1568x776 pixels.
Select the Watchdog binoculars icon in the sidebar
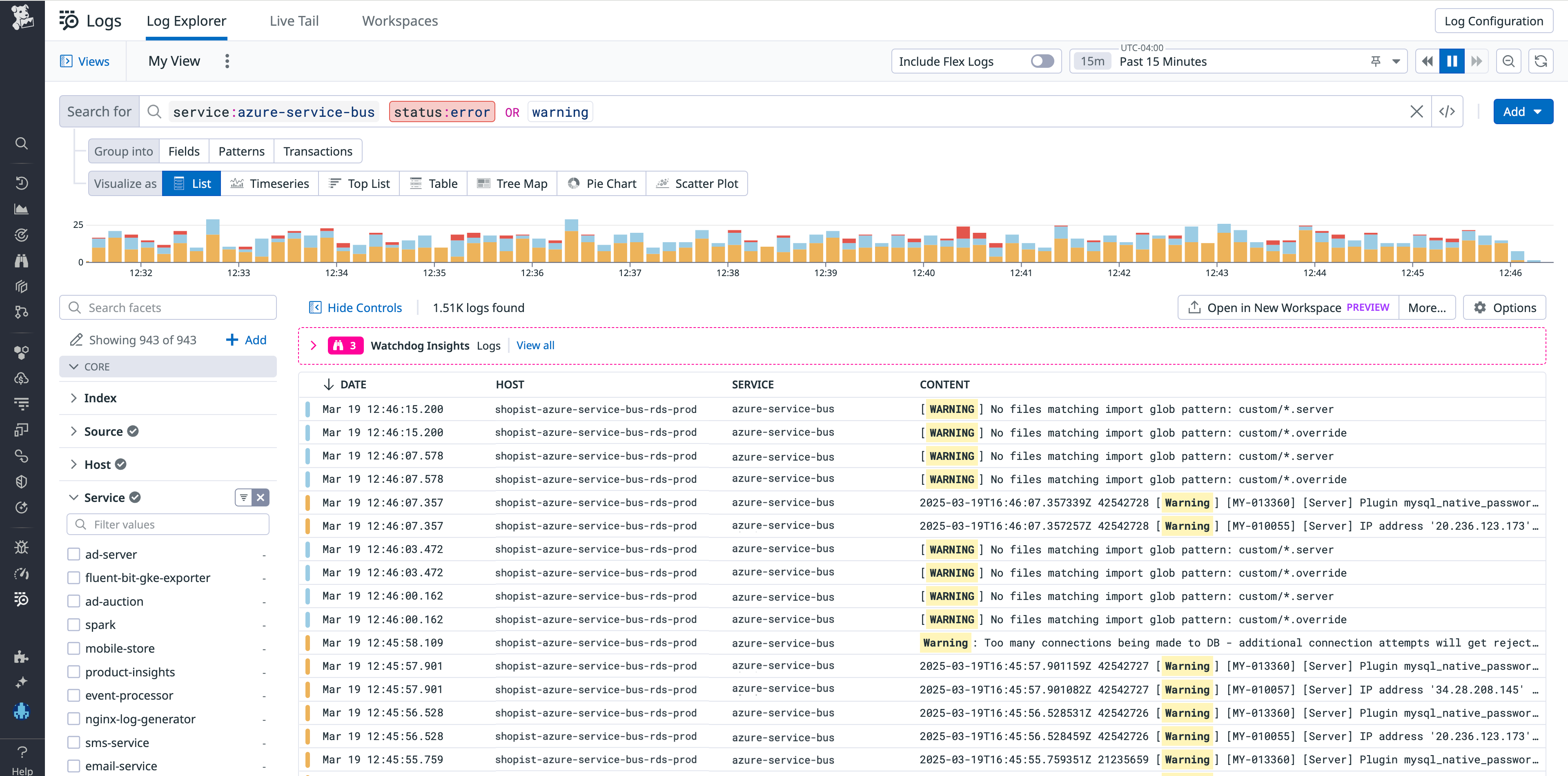point(22,261)
